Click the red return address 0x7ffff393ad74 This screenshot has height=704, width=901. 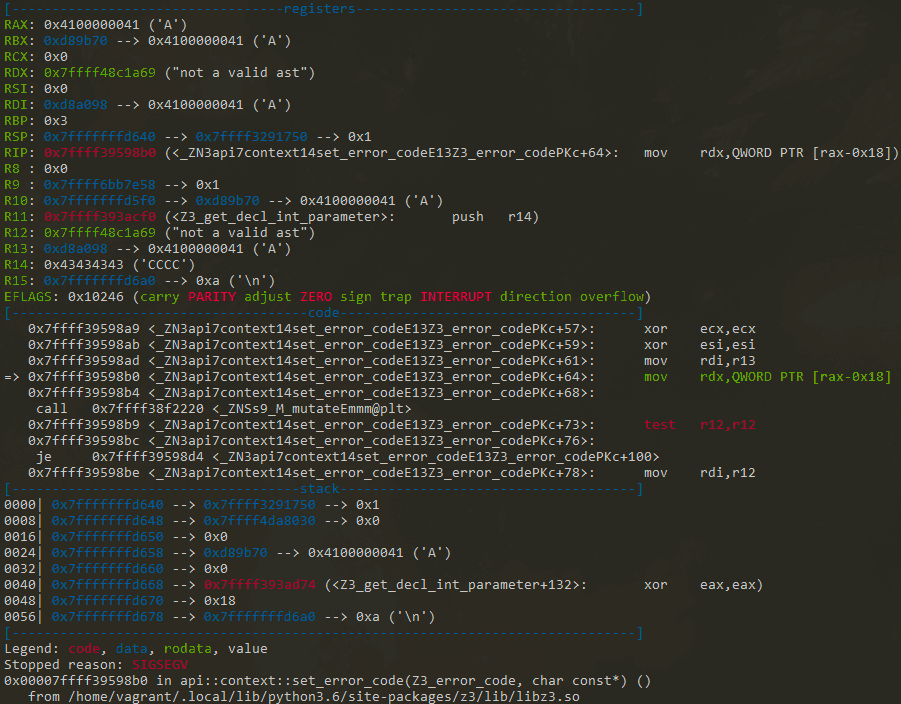tap(259, 584)
